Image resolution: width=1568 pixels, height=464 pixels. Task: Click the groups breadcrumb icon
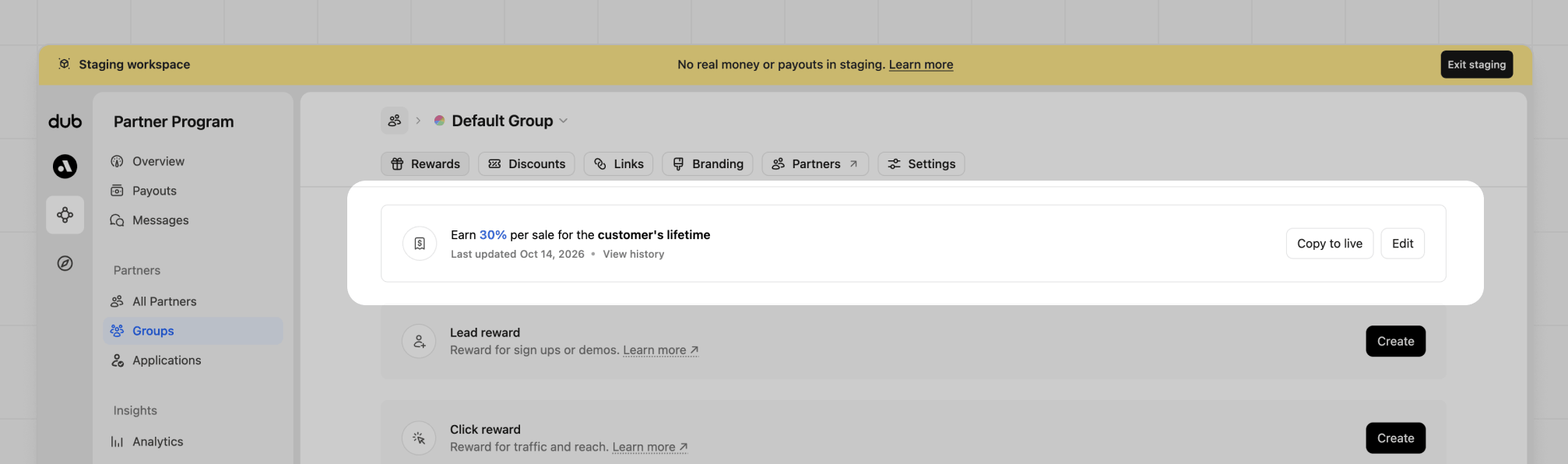pyautogui.click(x=395, y=121)
